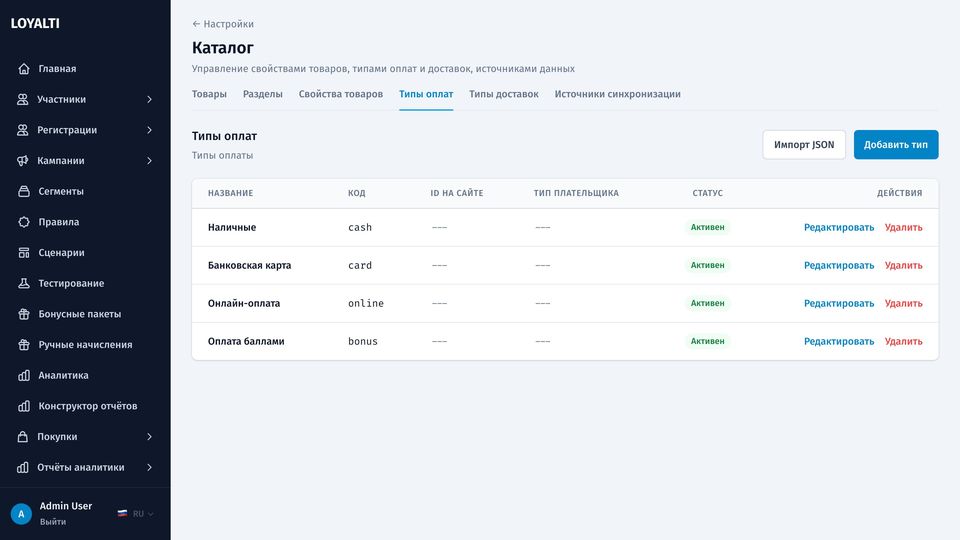Screen dimensions: 960x540
Task: Click the LOYALTI logo
Action: click(35, 23)
